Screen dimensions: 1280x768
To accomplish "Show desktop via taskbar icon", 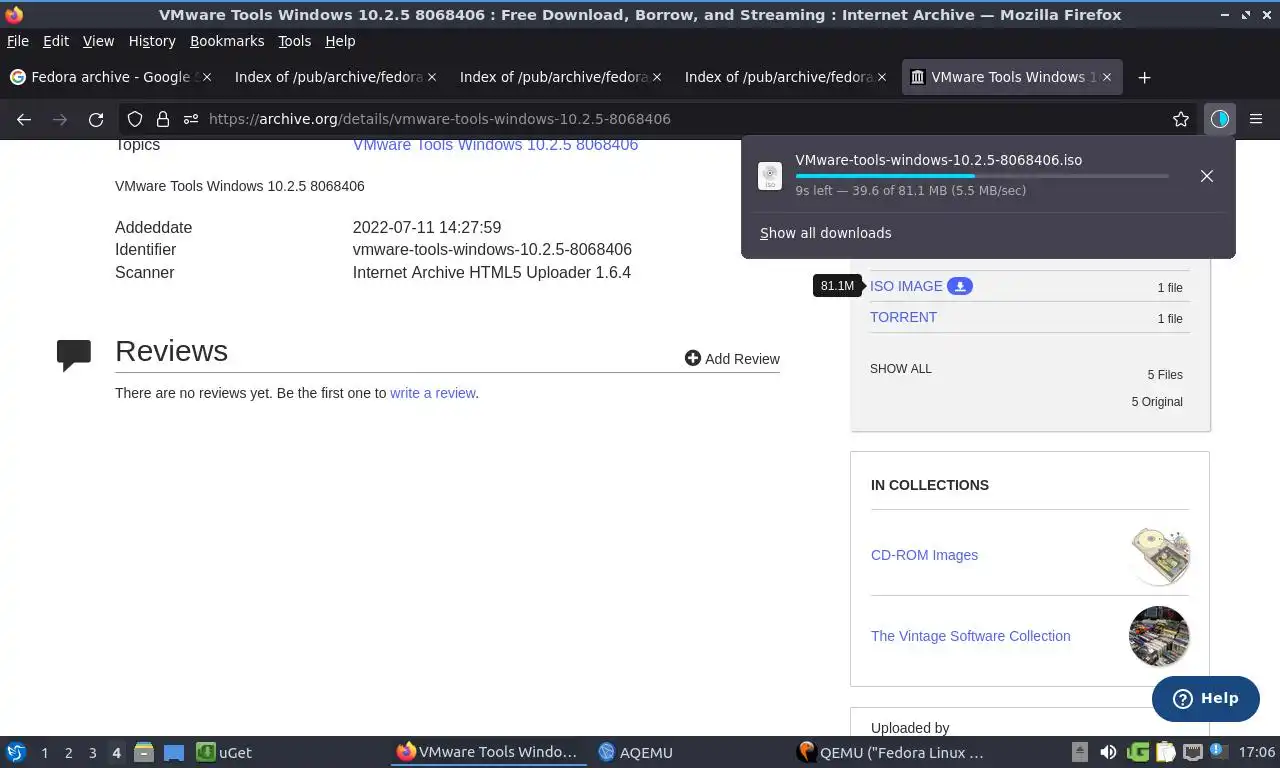I will tap(174, 752).
